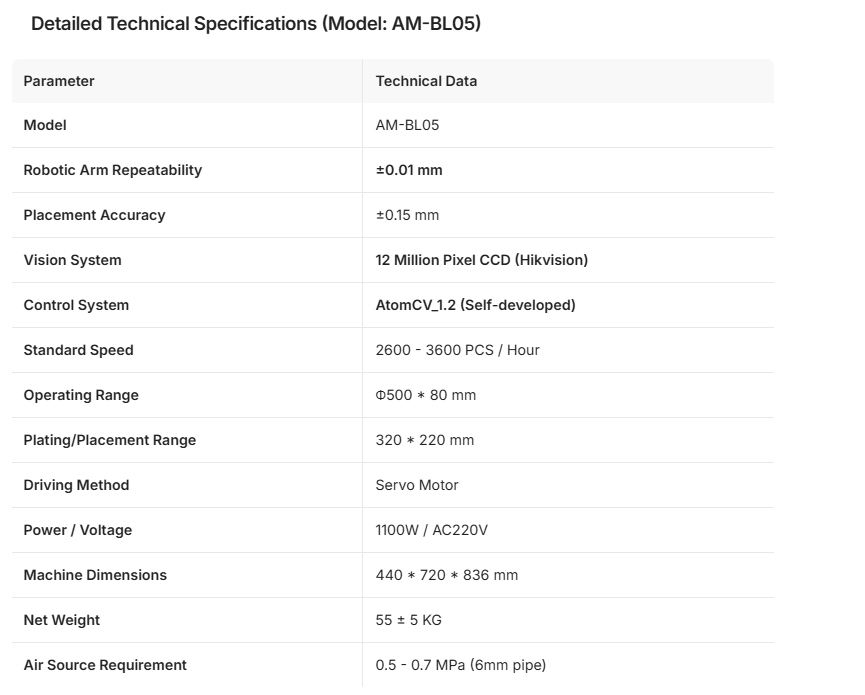
Task: Select the Parameter column header
Action: (58, 81)
